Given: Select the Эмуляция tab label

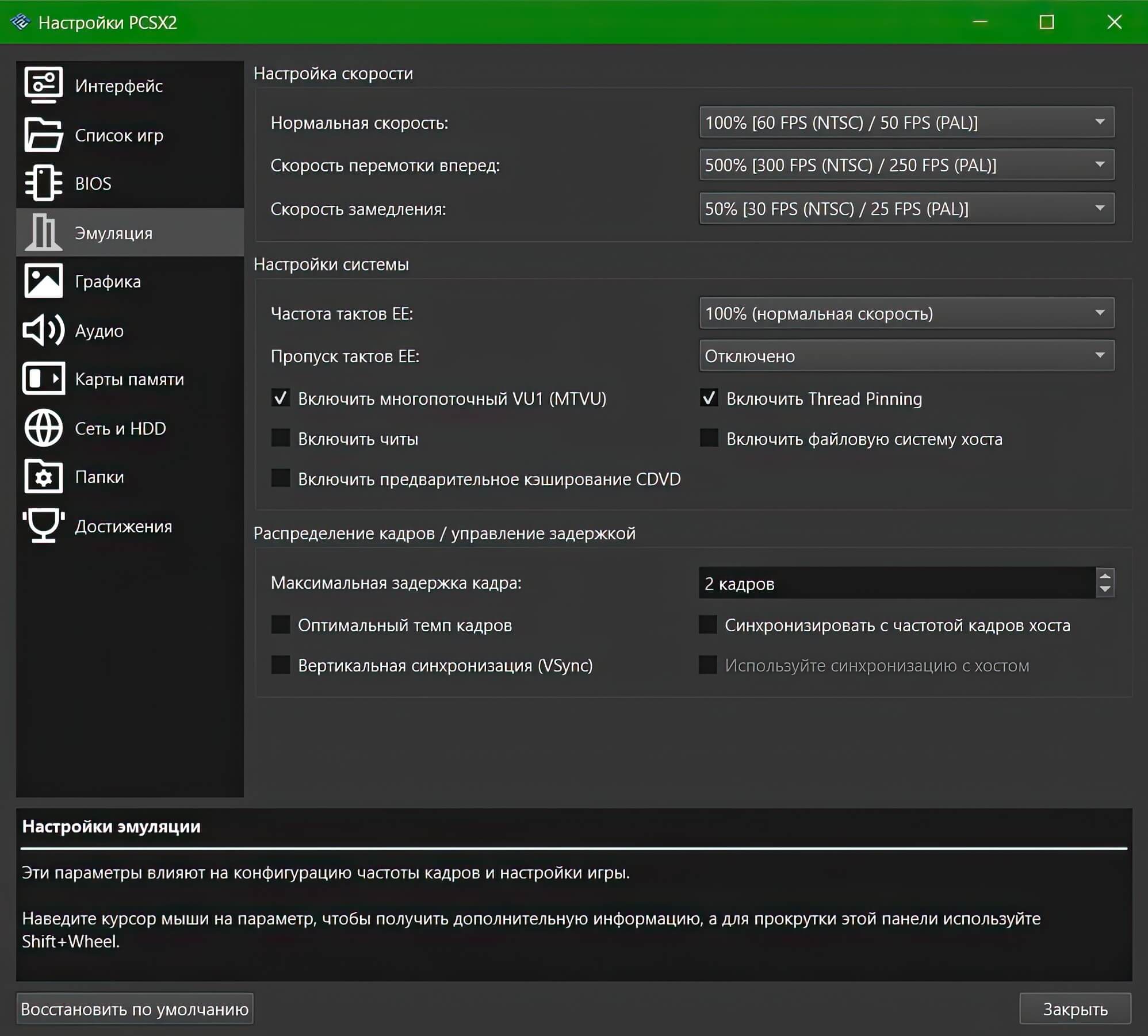Looking at the screenshot, I should point(114,233).
